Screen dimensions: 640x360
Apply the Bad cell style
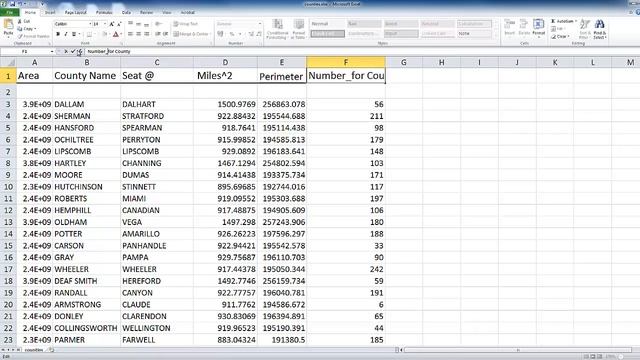[364, 24]
